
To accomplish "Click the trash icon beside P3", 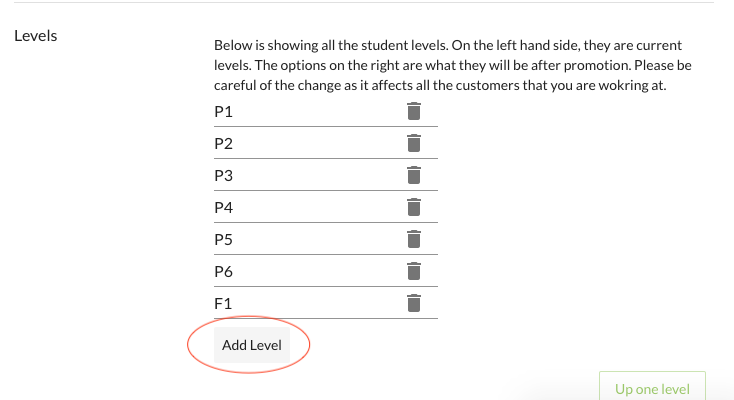I will [x=414, y=176].
